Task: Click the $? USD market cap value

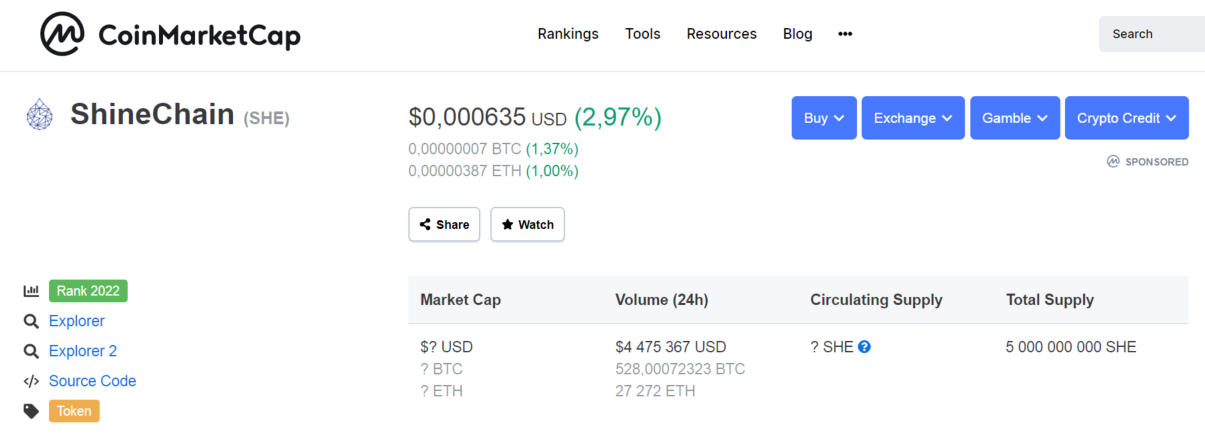Action: pyautogui.click(x=446, y=347)
